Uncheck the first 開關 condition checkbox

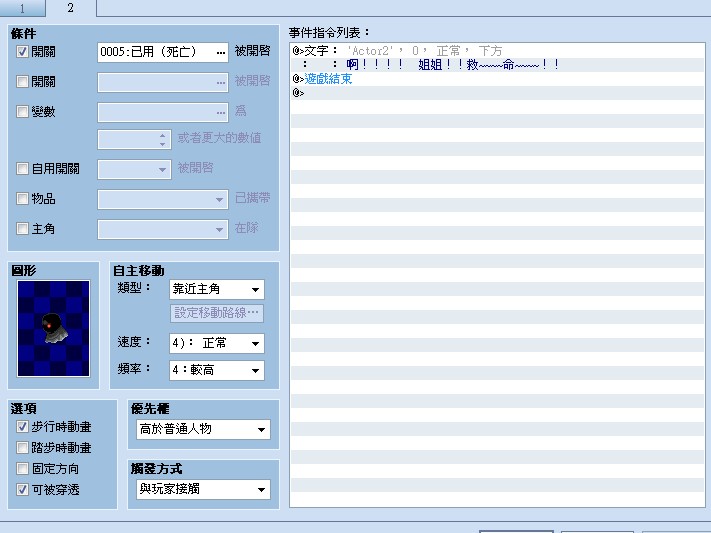coord(22,52)
